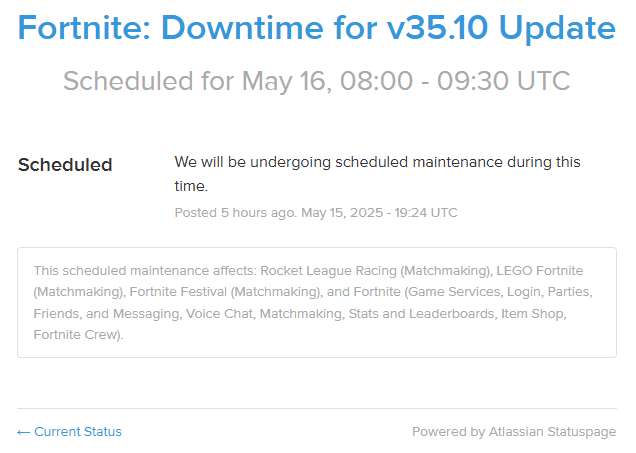Click Fortnite Festival (Matchmaking) text
This screenshot has height=453, width=636.
click(x=225, y=292)
